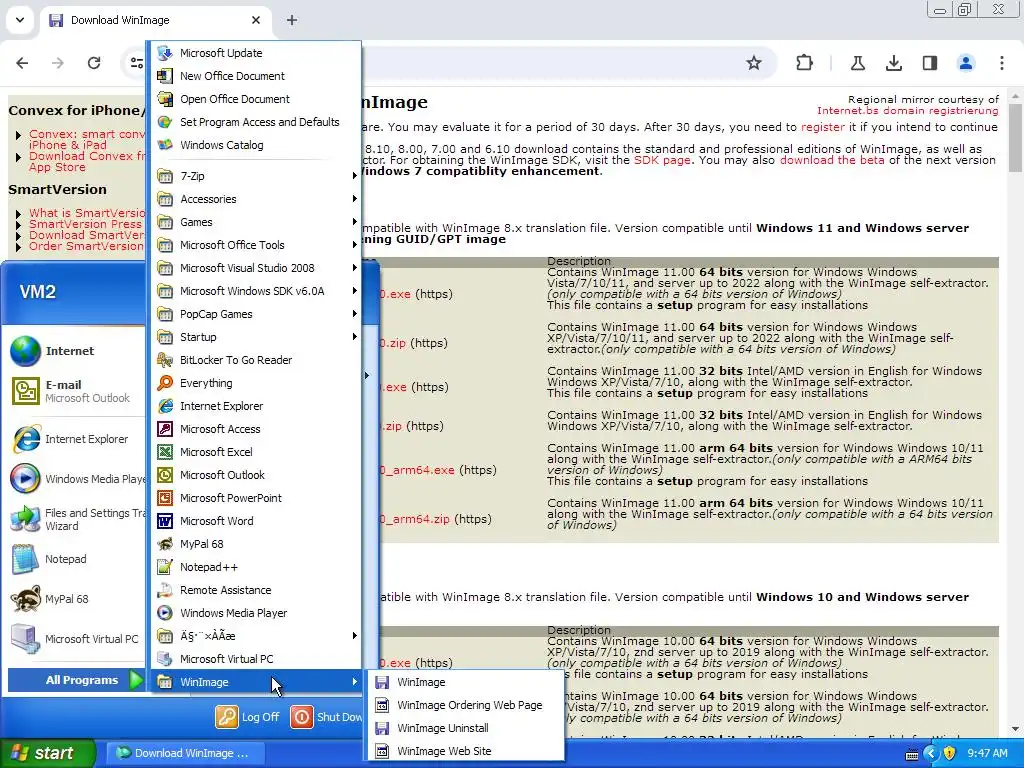Expand the Startup folder
The height and width of the screenshot is (768, 1024).
[x=256, y=337]
